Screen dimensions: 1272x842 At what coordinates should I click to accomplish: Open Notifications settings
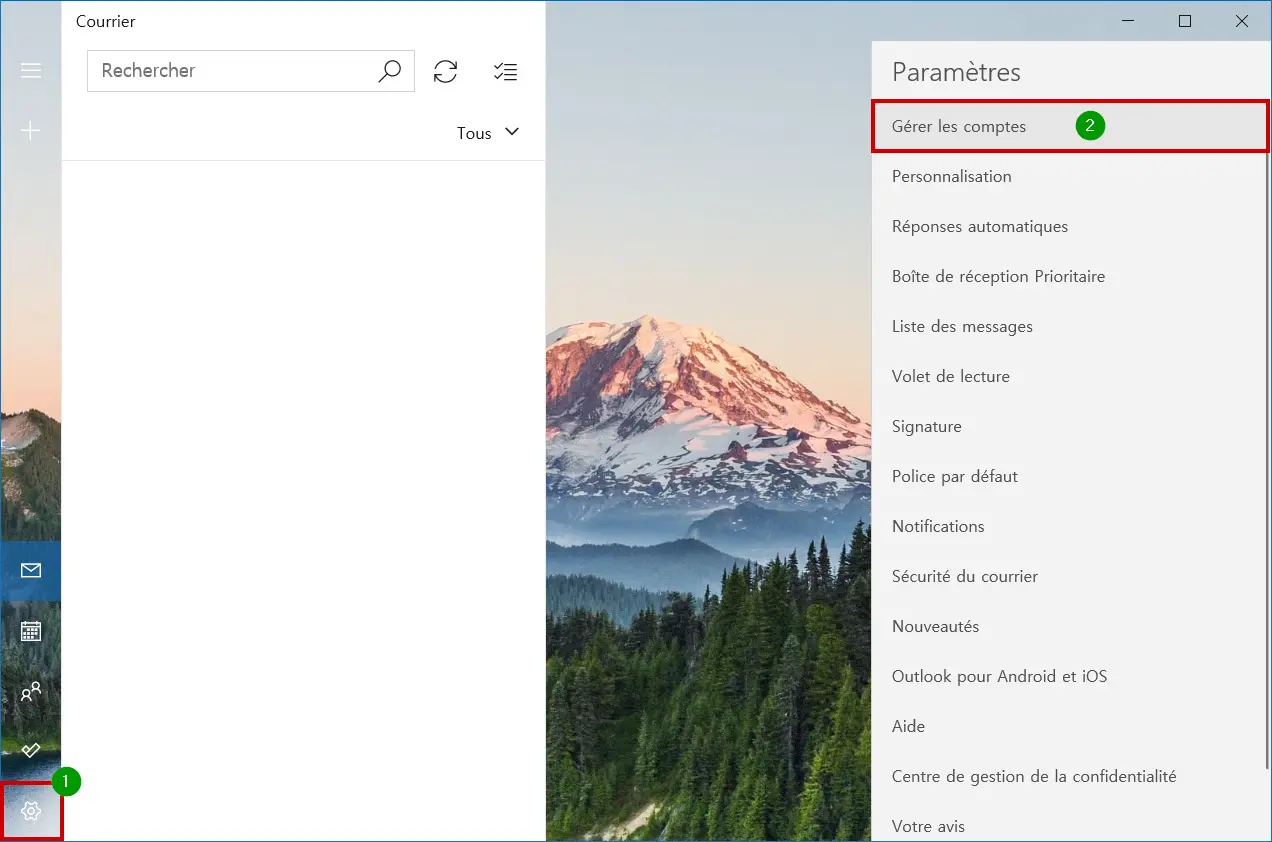click(x=938, y=527)
